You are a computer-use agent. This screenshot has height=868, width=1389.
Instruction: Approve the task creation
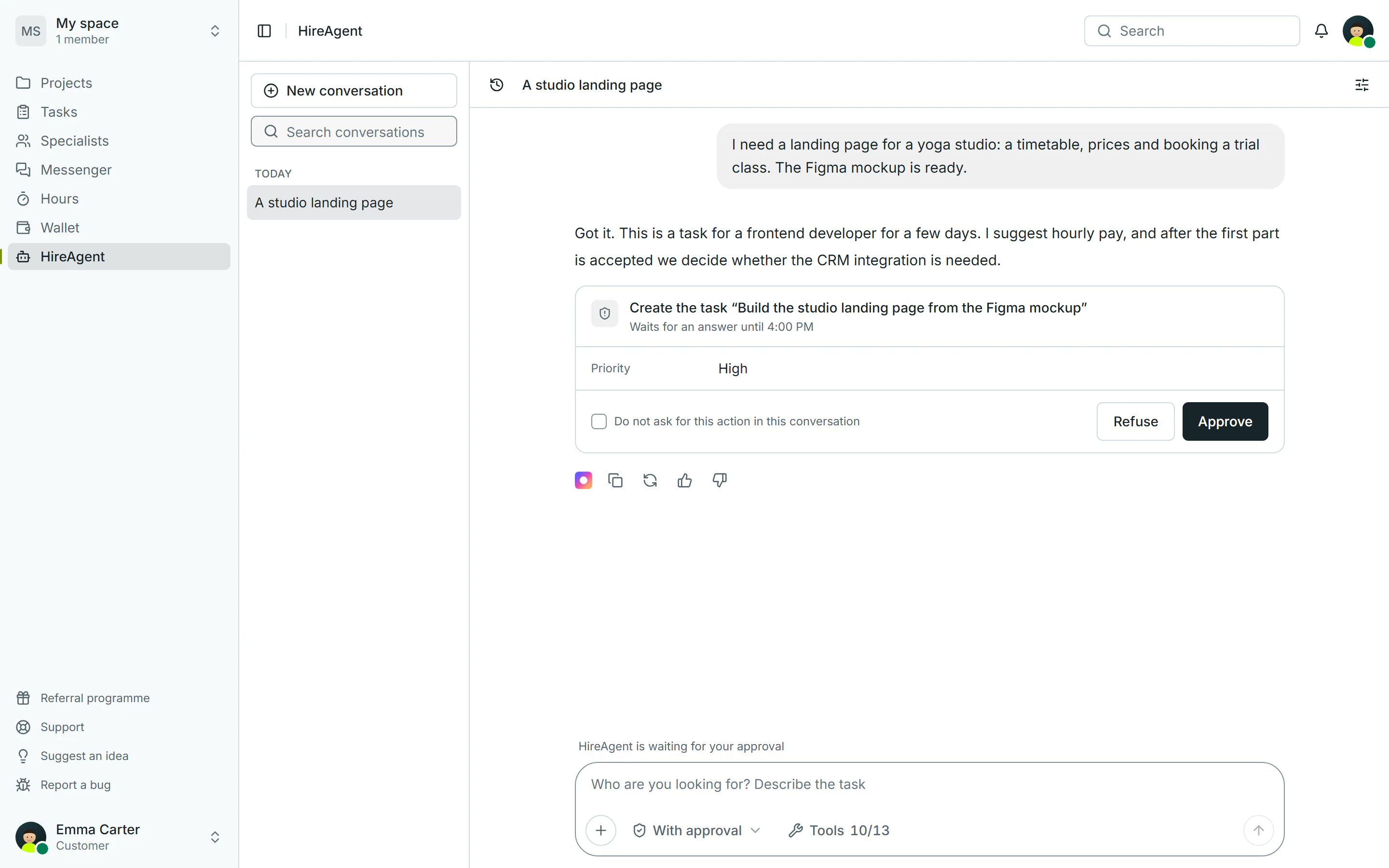point(1225,421)
